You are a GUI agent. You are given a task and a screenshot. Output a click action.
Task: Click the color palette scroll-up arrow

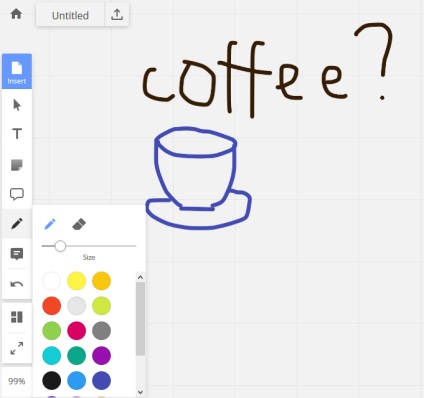point(140,277)
